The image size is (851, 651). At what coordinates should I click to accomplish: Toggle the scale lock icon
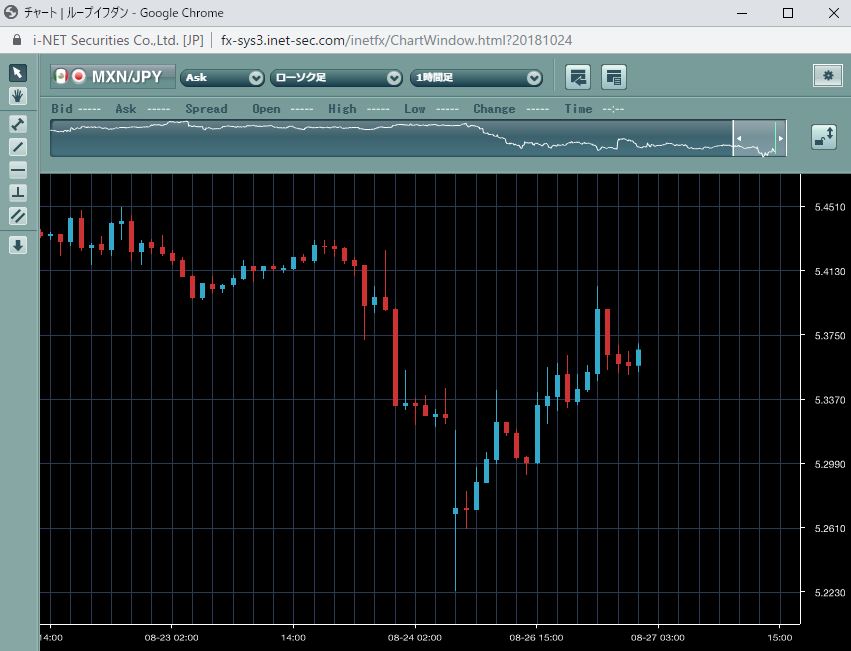pyautogui.click(x=824, y=136)
